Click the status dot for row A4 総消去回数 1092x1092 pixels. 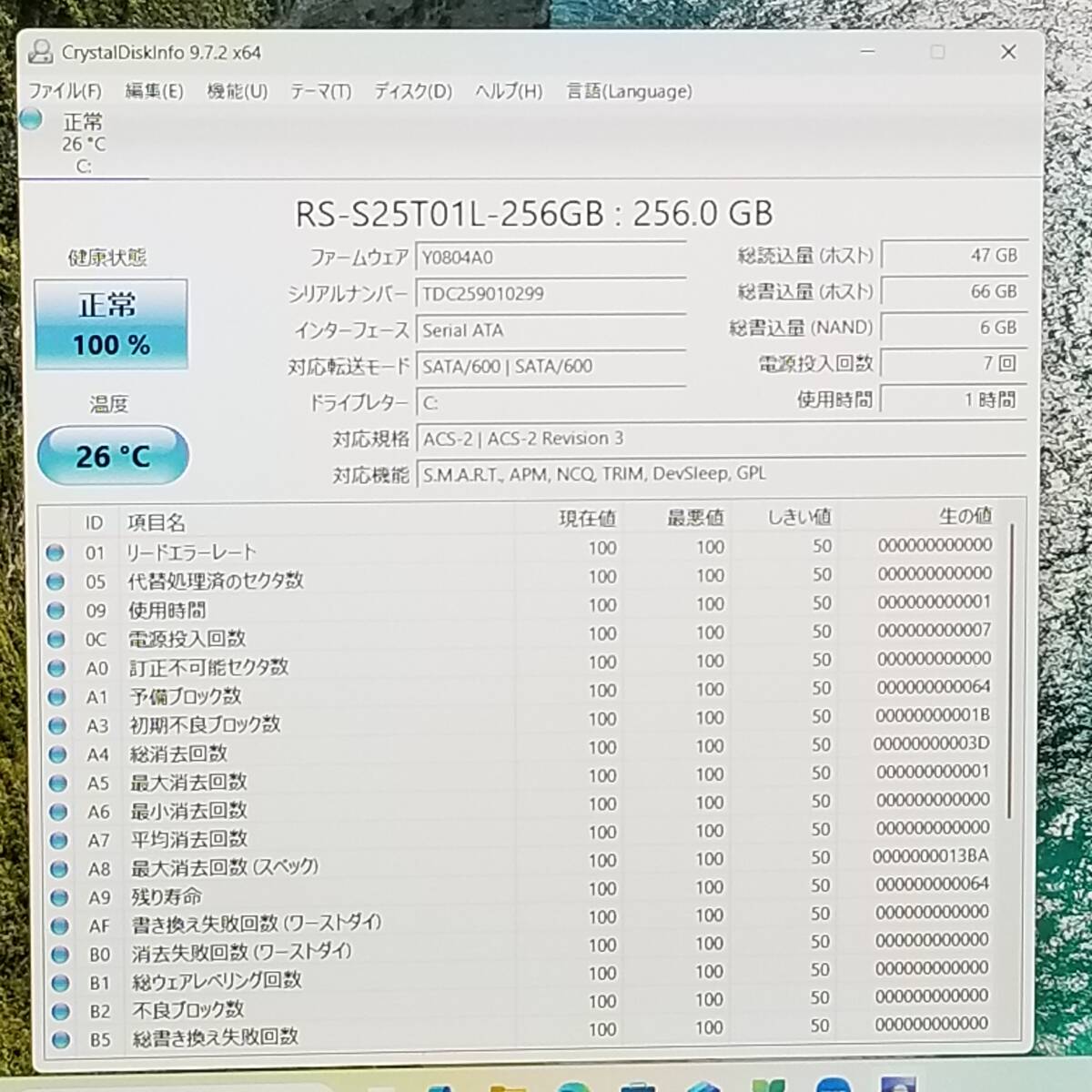pos(57,754)
